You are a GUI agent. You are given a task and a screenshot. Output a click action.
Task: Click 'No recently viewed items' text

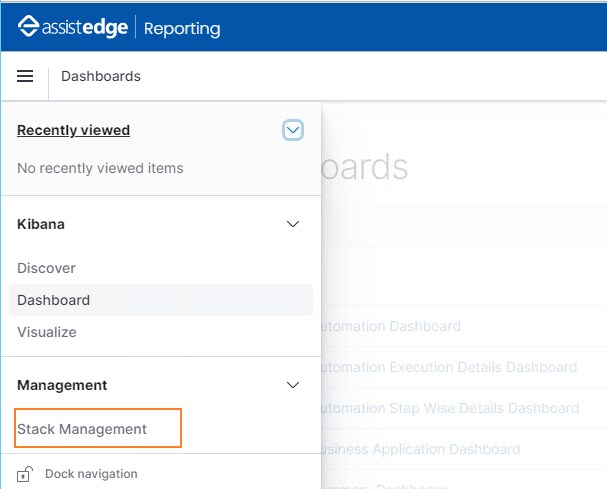point(100,168)
